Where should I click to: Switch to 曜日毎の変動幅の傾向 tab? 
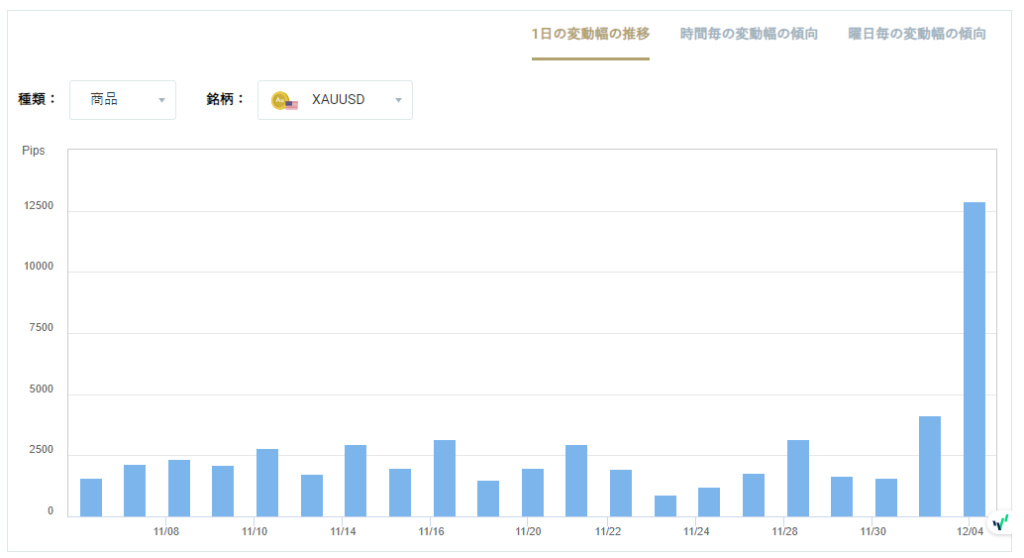tap(917, 34)
